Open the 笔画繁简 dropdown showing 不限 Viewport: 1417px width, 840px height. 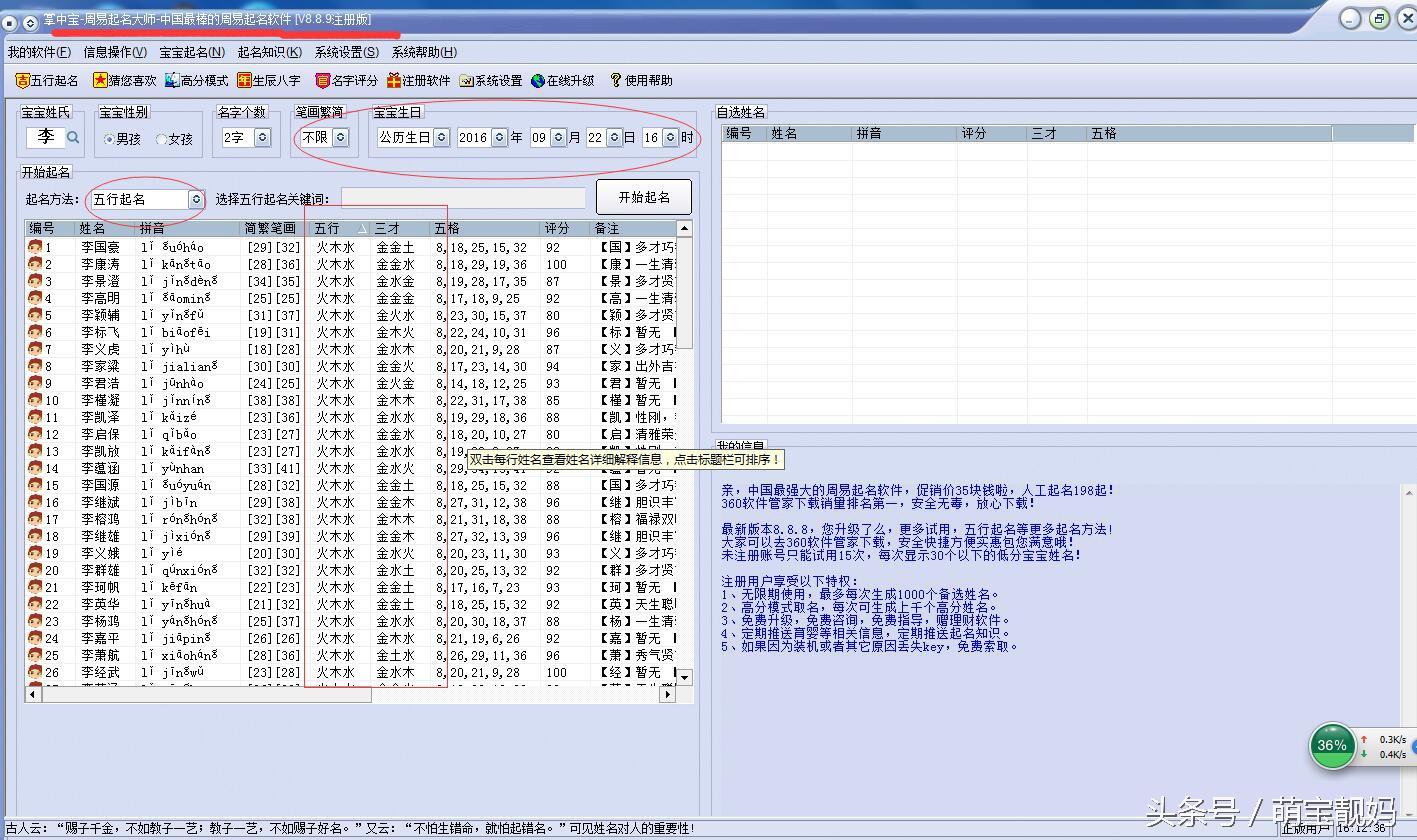tap(340, 138)
